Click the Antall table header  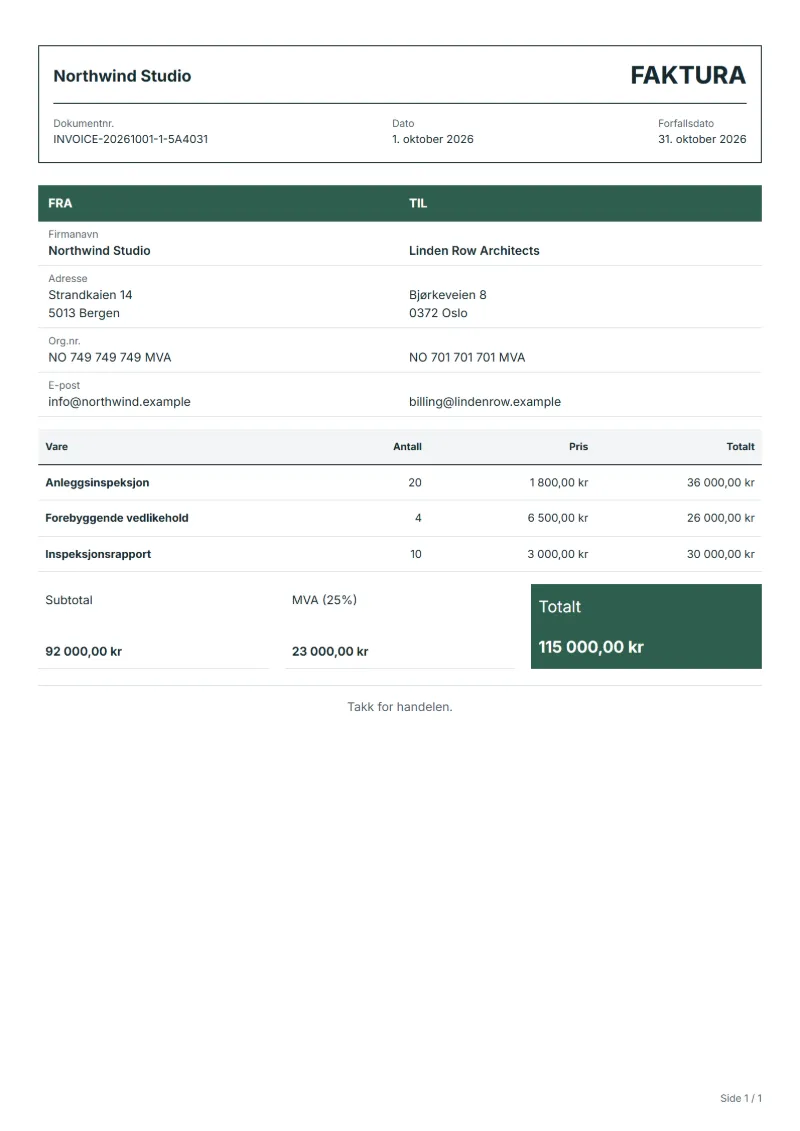[407, 446]
